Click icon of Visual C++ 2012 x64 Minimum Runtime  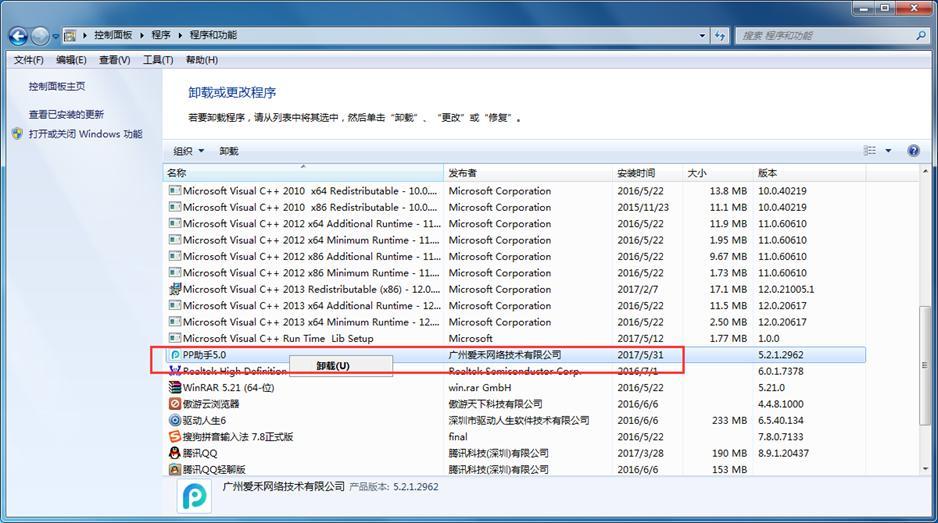pos(175,240)
